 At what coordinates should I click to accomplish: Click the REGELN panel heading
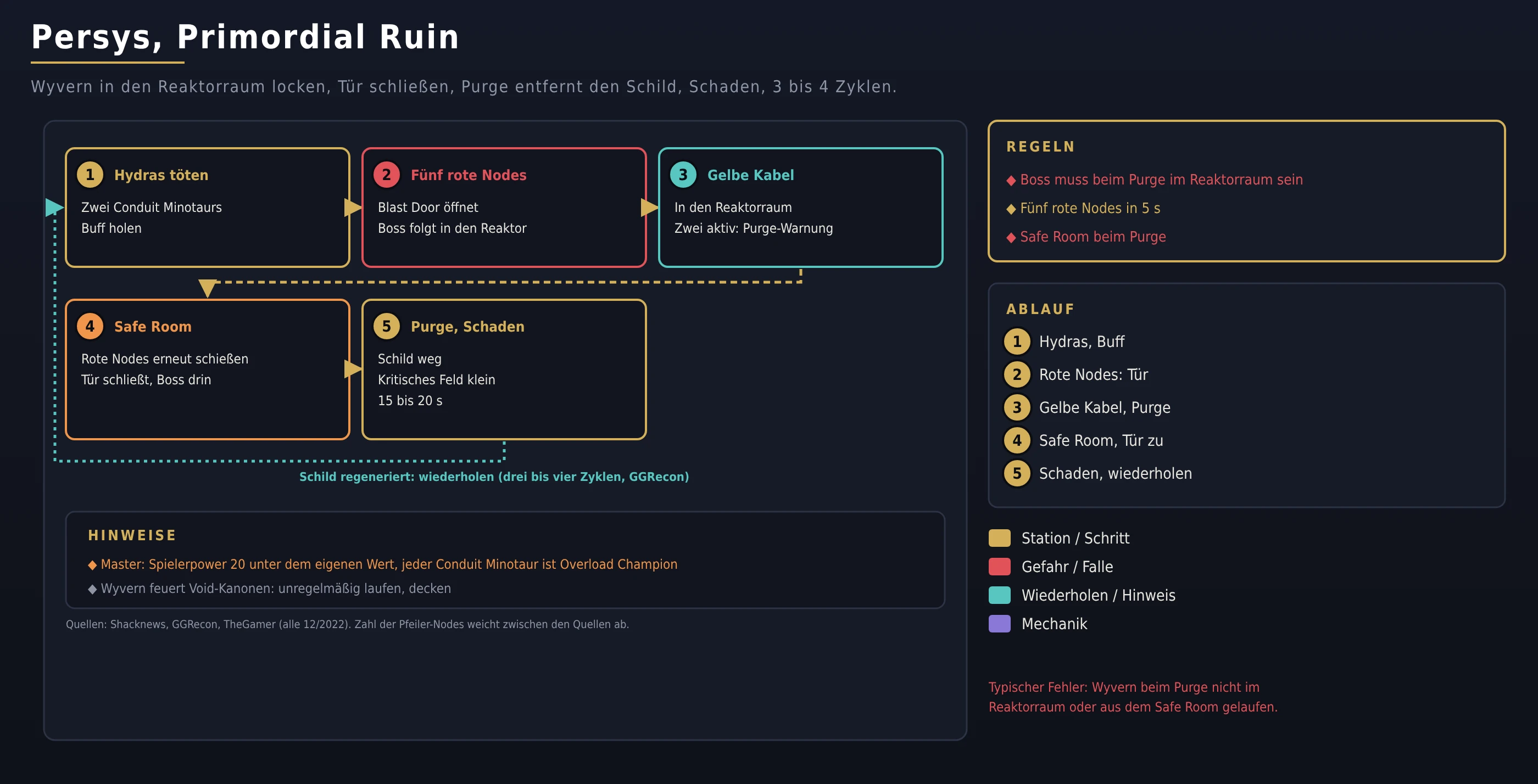1041,147
